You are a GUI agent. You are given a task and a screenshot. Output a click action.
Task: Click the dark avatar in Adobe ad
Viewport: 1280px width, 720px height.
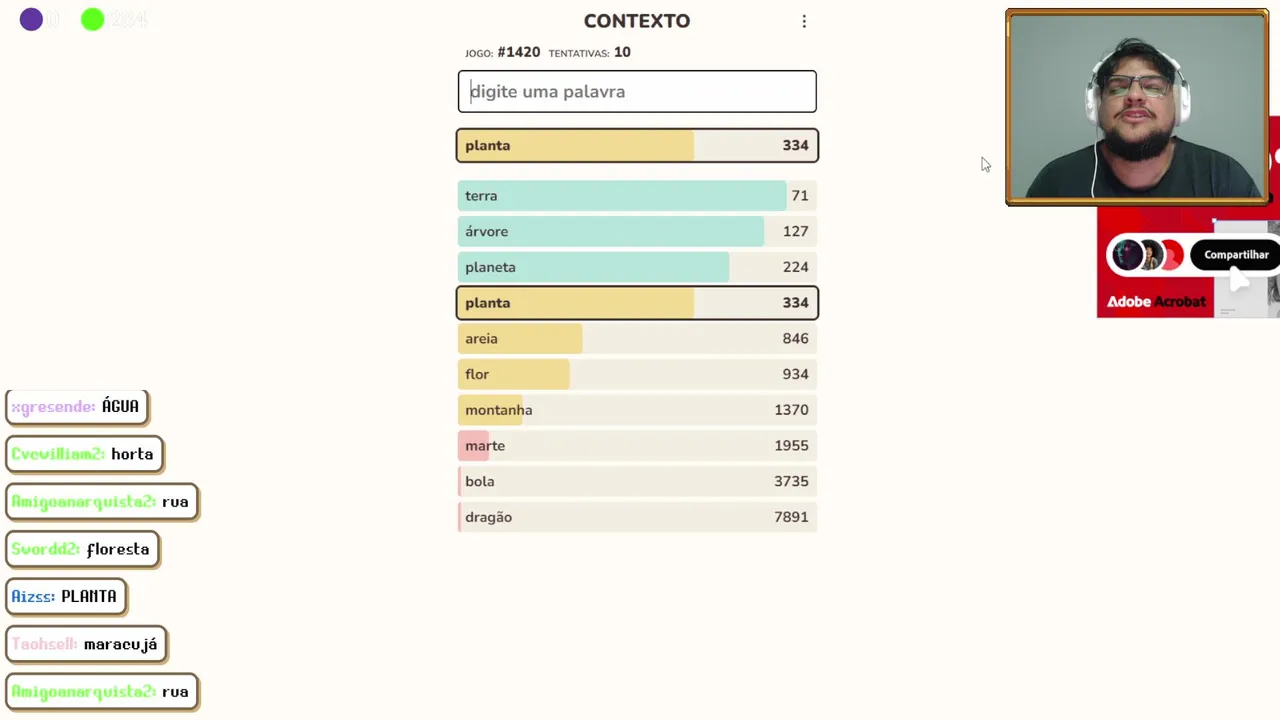(1128, 255)
